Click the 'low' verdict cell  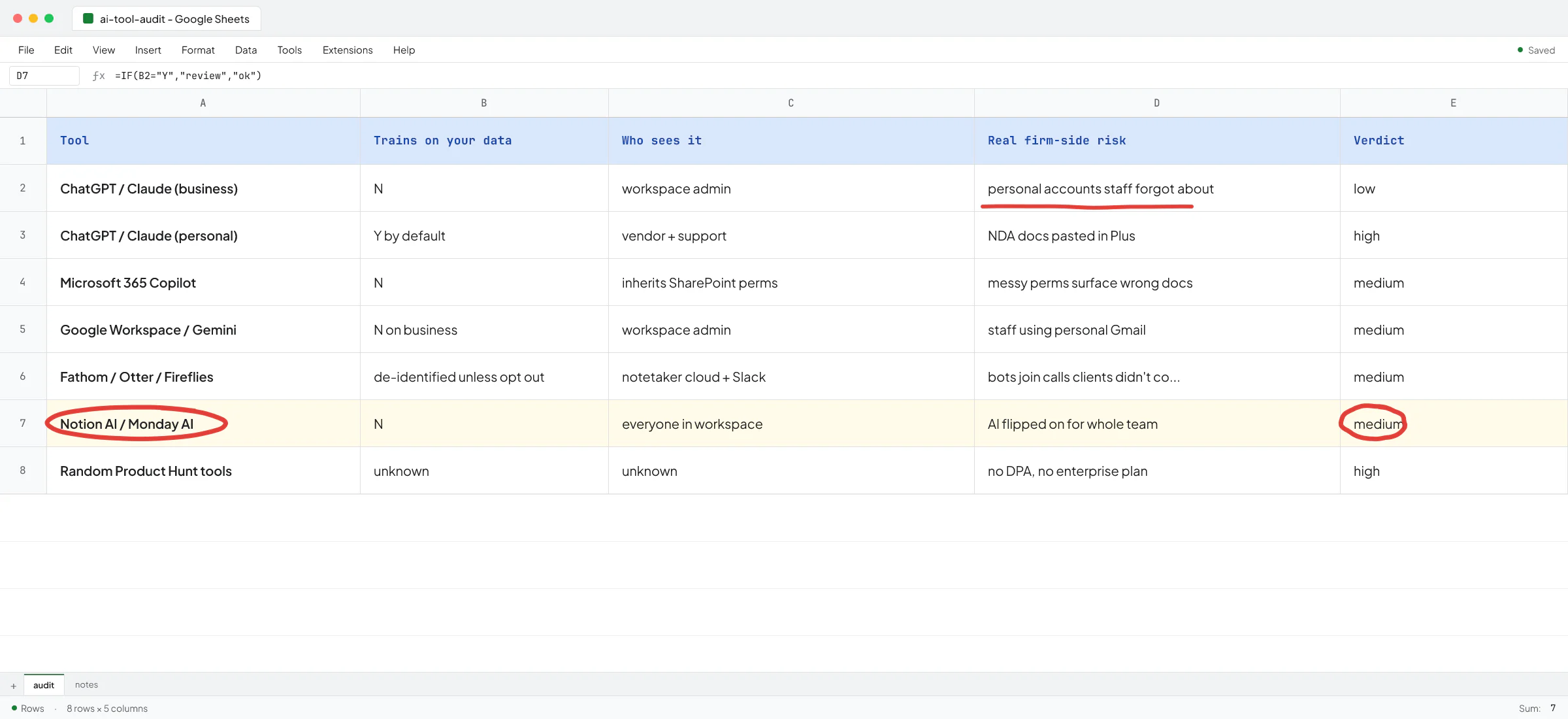click(x=1454, y=188)
